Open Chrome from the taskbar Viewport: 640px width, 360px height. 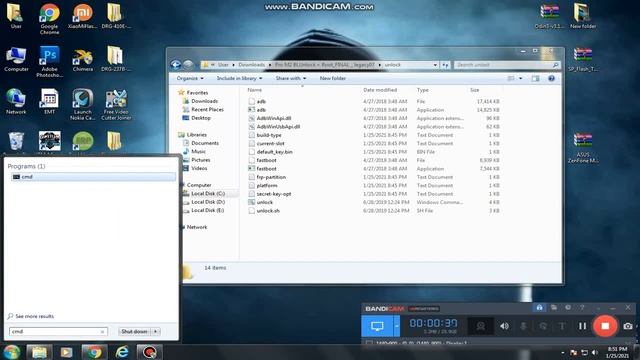pos(93,352)
